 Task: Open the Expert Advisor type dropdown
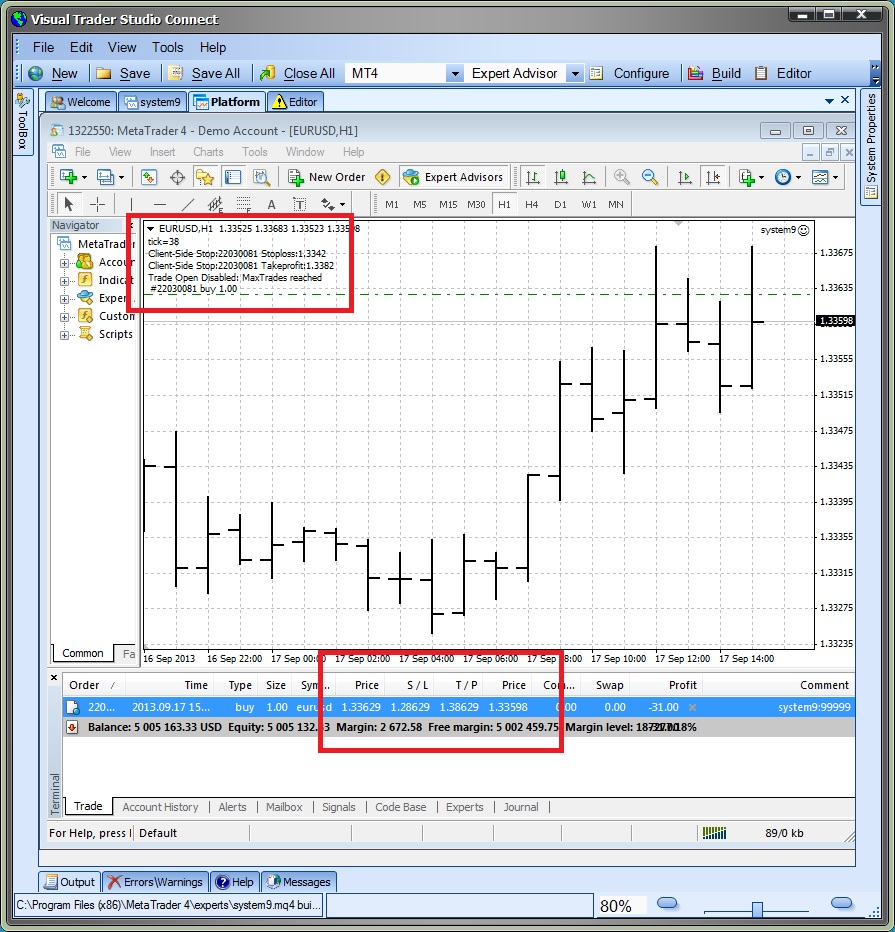575,74
